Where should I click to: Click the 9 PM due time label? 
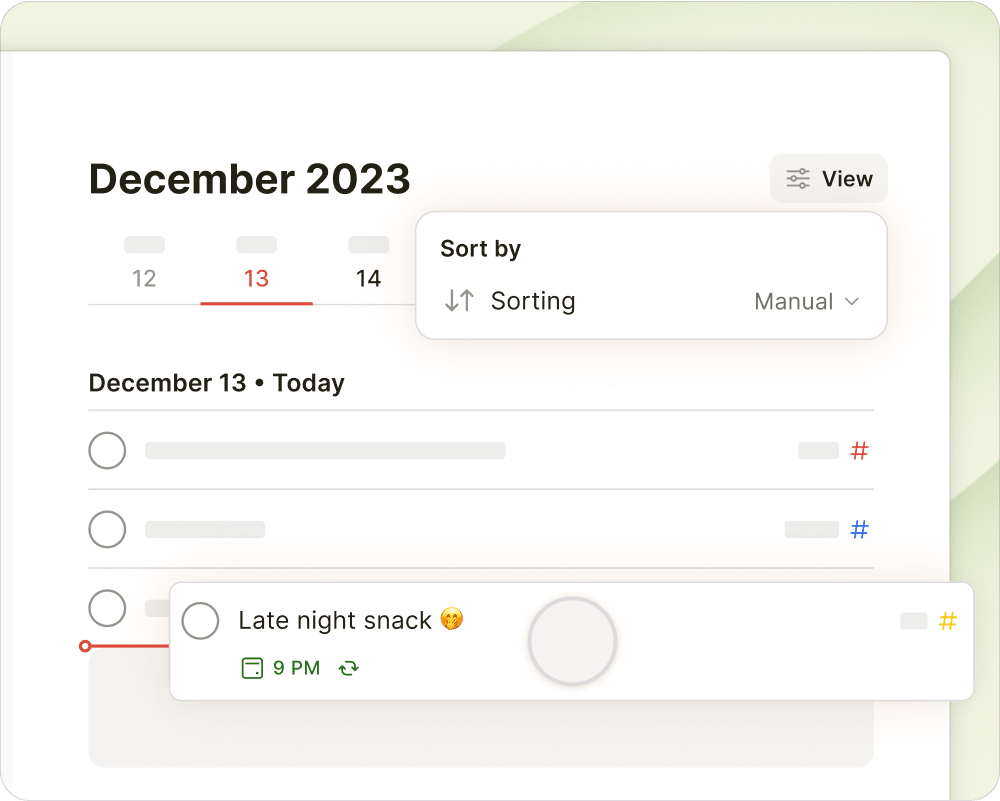pyautogui.click(x=297, y=668)
